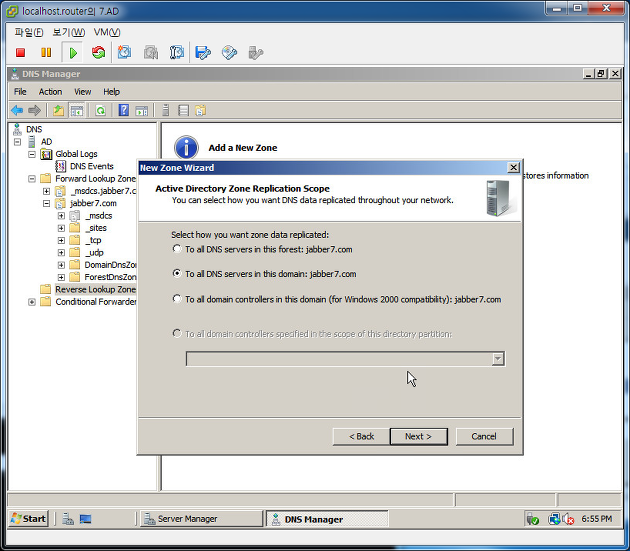Screen dimensions: 630x551
Task: Select DNS Events in the tree
Action: [x=92, y=166]
